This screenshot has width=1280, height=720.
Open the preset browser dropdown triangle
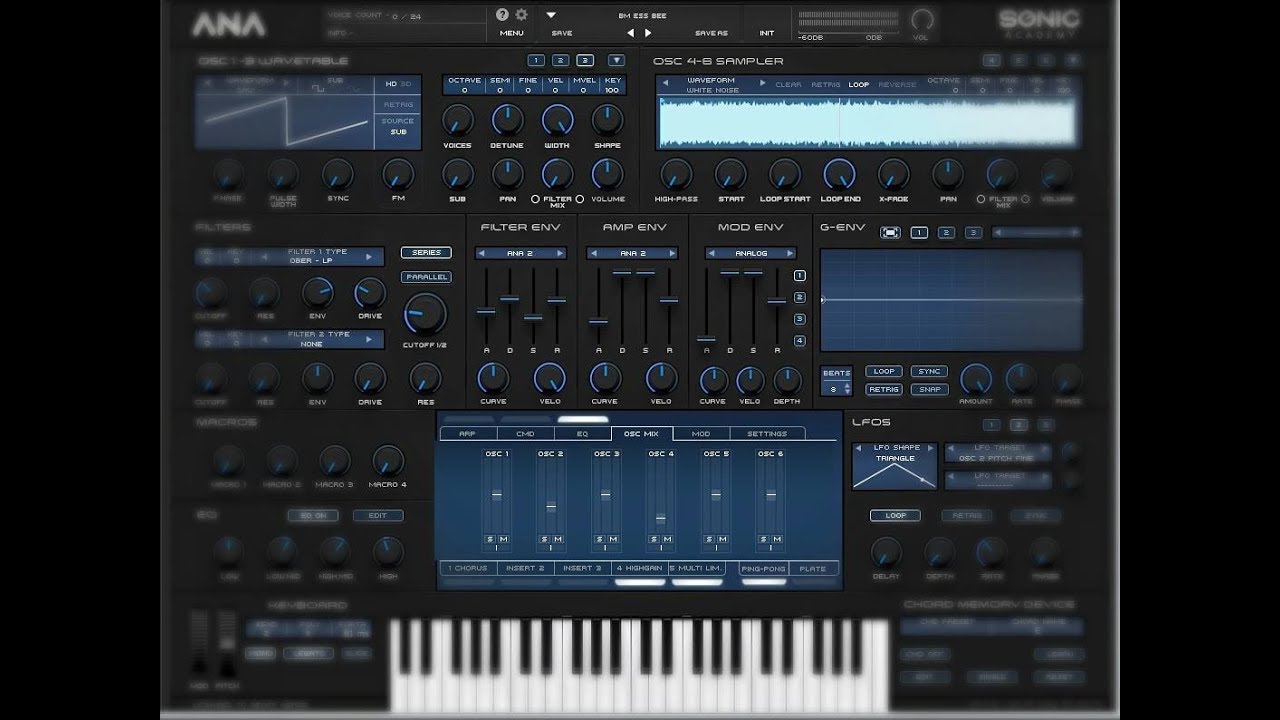550,15
